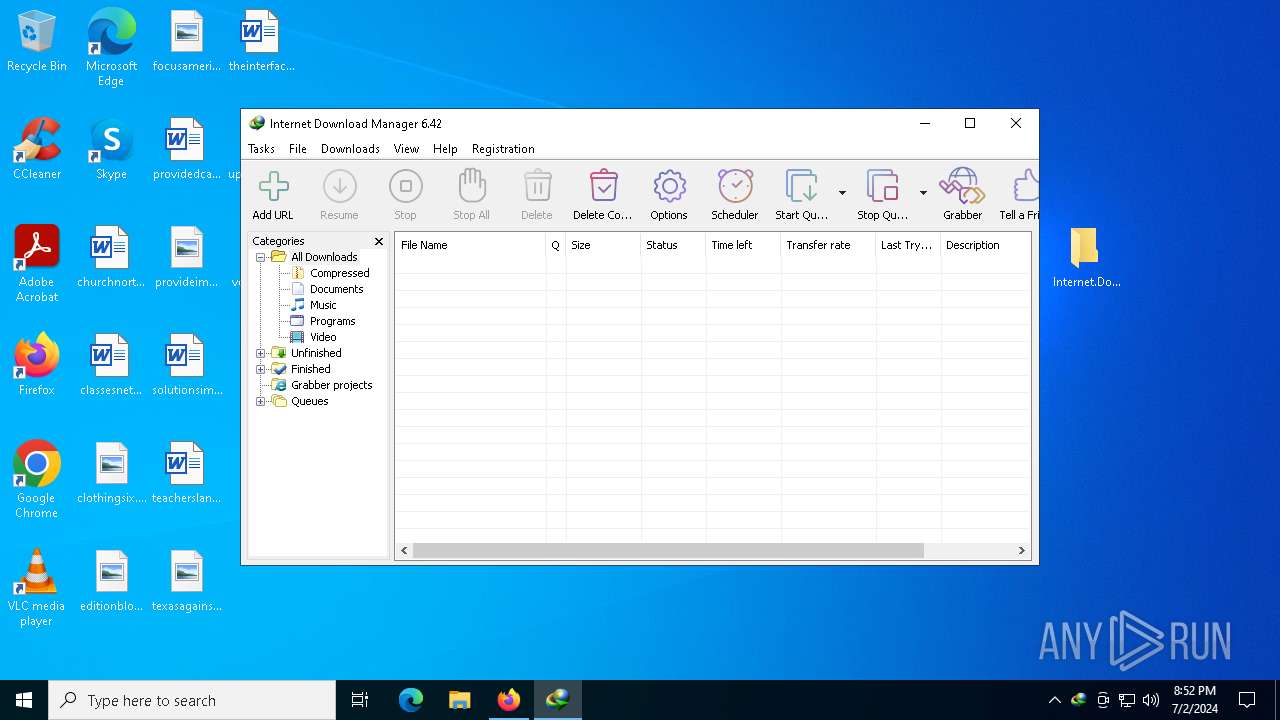This screenshot has width=1280, height=720.
Task: Select the Recycle Bin desktop icon
Action: pos(37,42)
